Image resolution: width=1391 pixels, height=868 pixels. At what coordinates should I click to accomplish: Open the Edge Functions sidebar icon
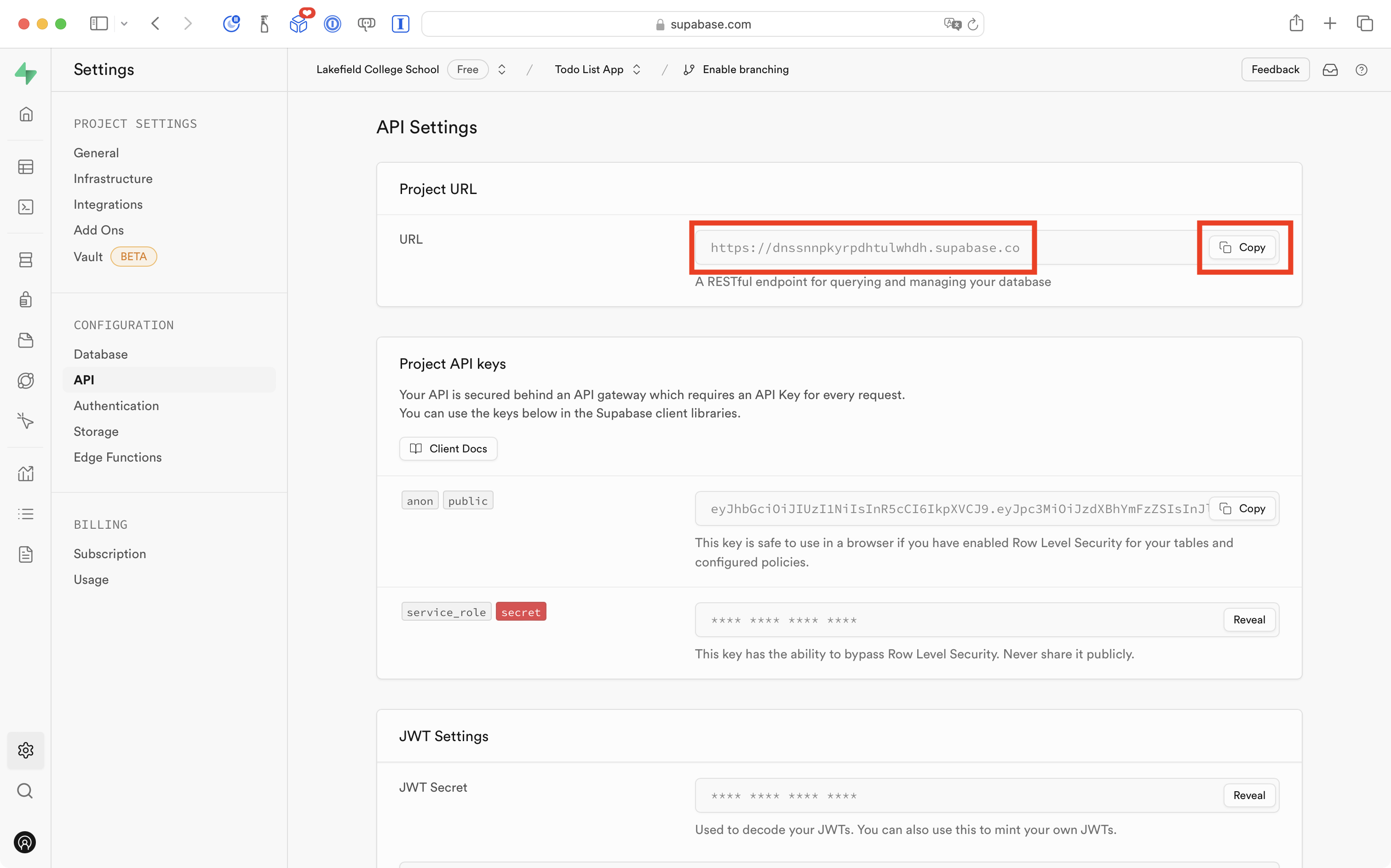26,422
